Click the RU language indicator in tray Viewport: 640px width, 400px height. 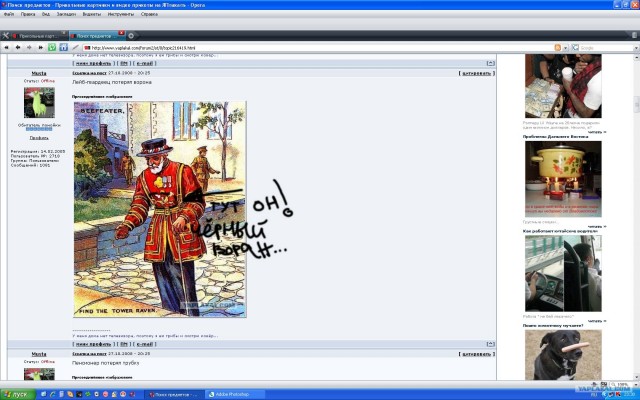[593, 395]
